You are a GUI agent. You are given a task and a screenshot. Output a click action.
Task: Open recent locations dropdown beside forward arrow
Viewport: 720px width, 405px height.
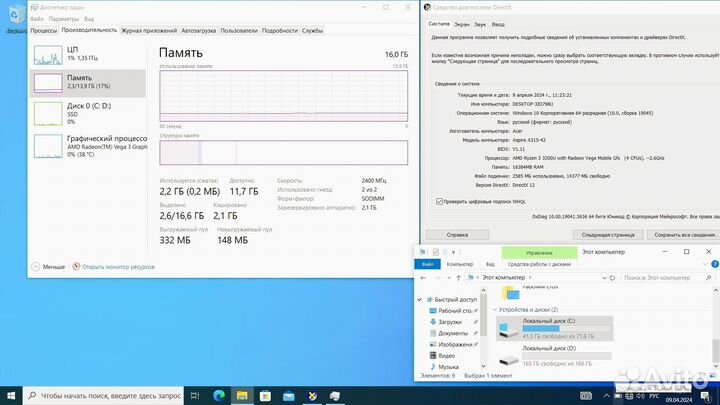[449, 278]
